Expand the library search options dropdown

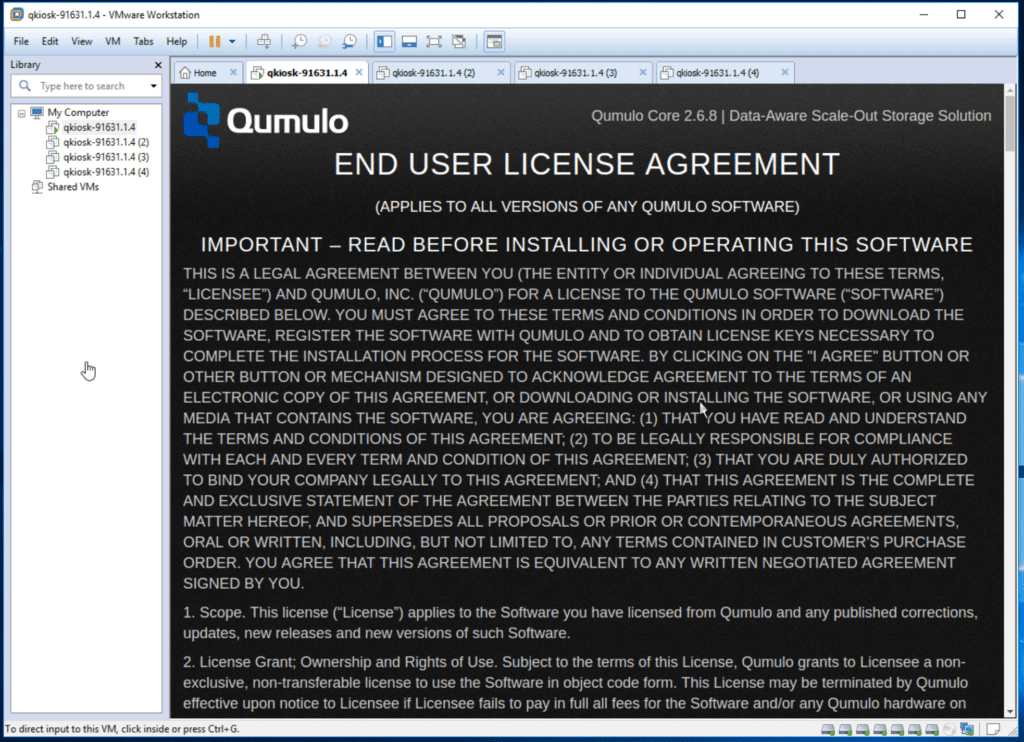pyautogui.click(x=153, y=86)
